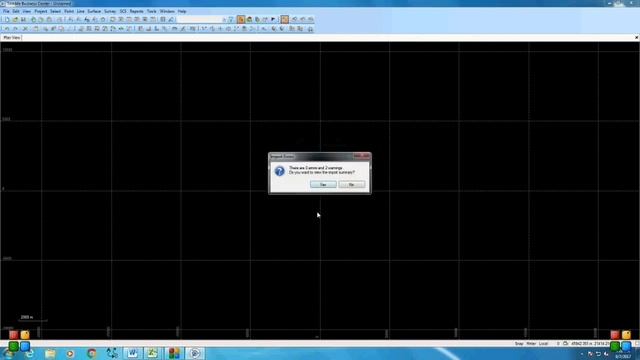Open Windows Media Player from taskbar
Image resolution: width=640 pixels, height=360 pixels.
(70, 353)
